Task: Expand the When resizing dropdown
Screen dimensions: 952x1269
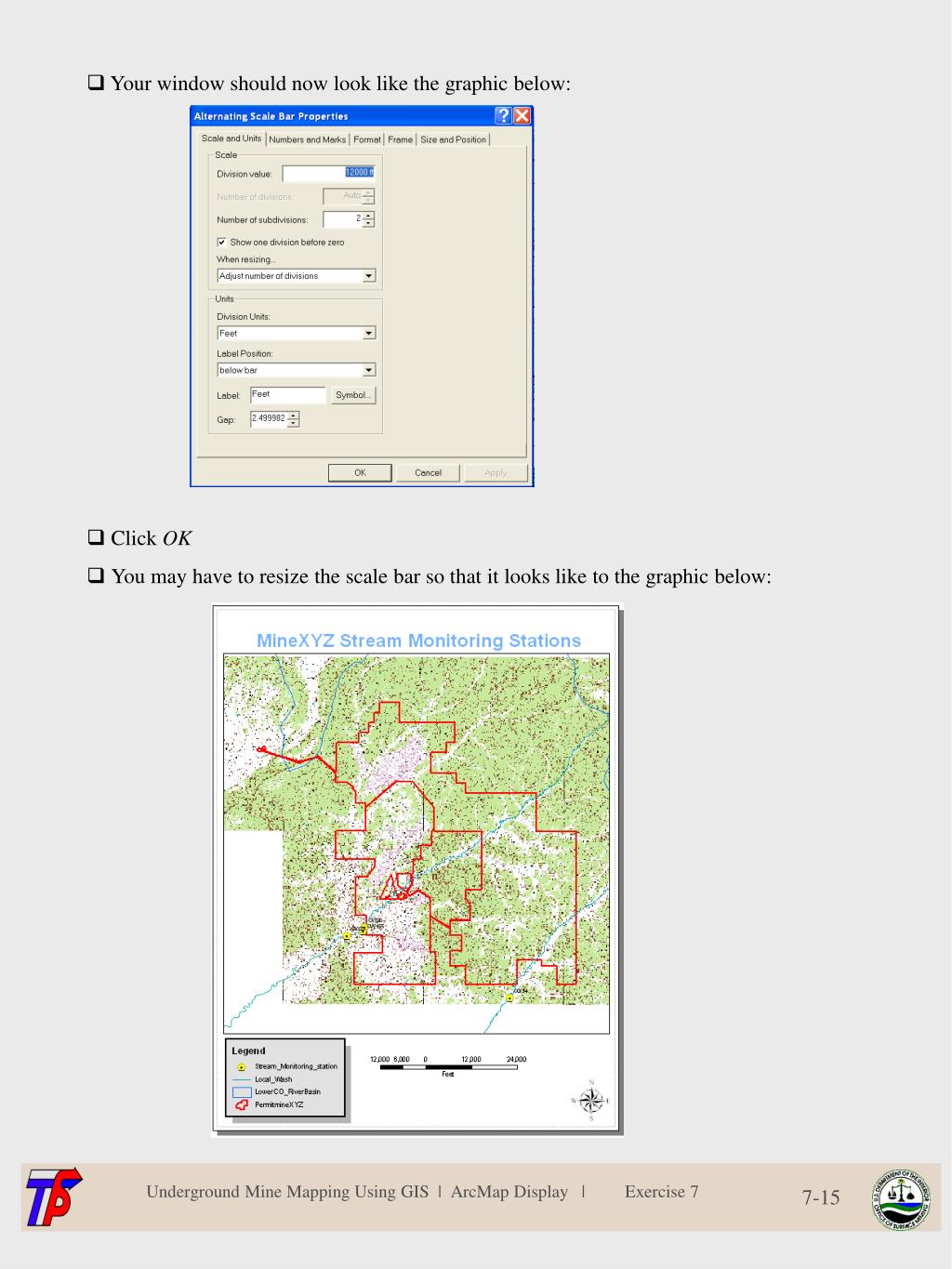Action: tap(369, 276)
